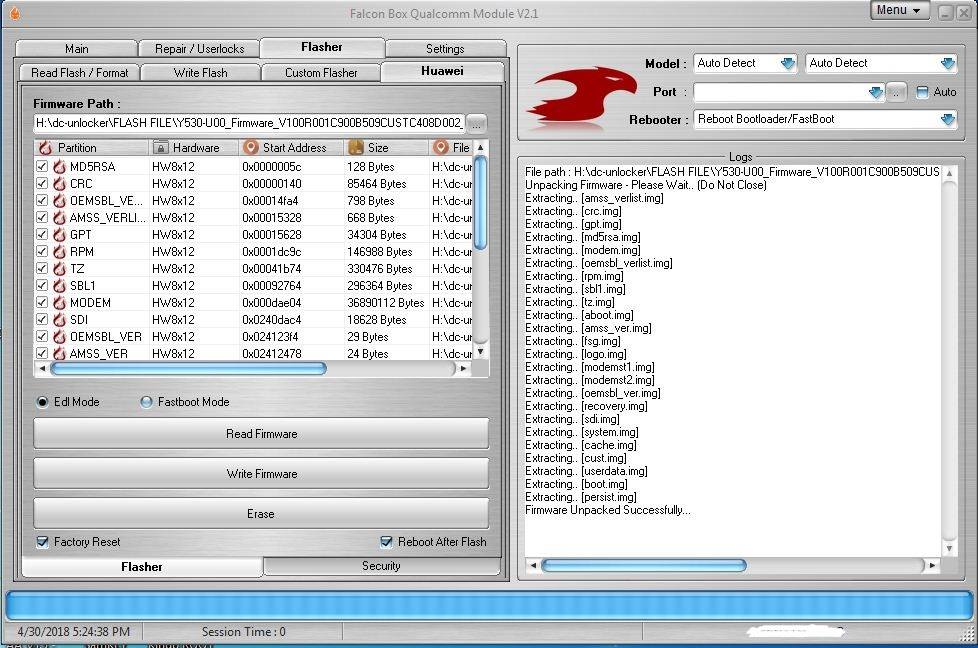
Task: Click the Partition column header icon
Action: (45, 148)
